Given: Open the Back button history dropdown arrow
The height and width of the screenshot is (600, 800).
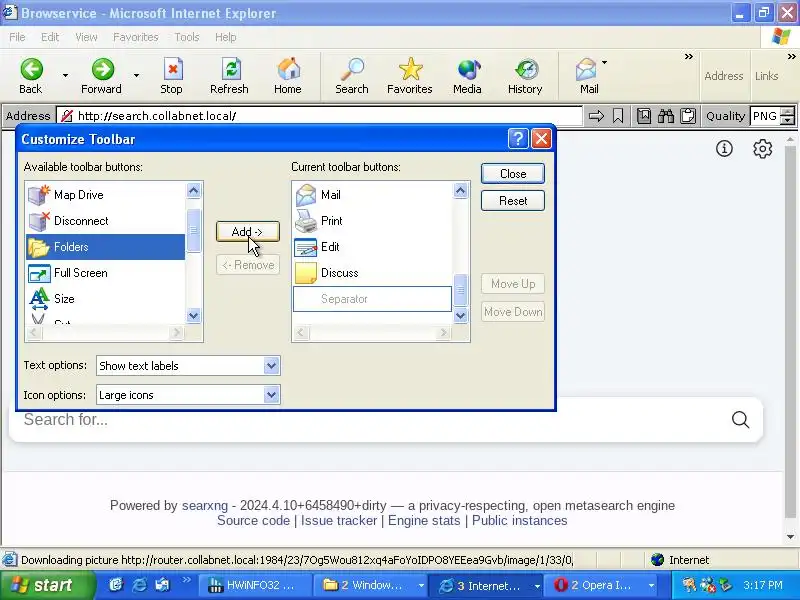Looking at the screenshot, I should tap(65, 76).
